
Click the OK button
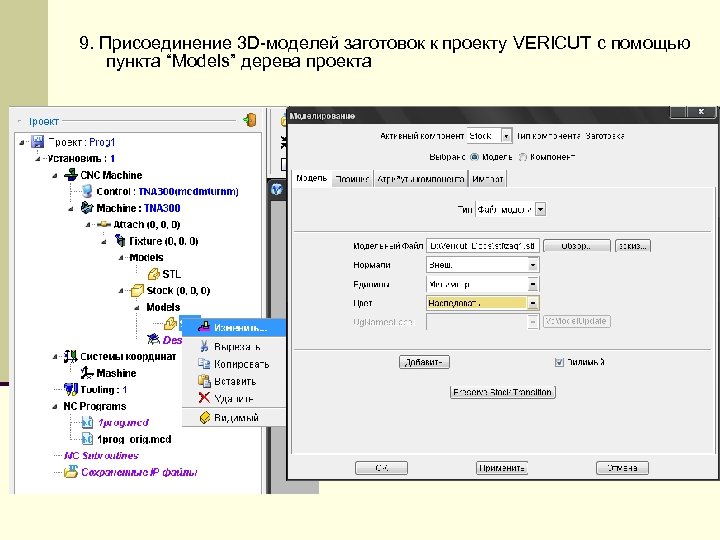point(381,468)
